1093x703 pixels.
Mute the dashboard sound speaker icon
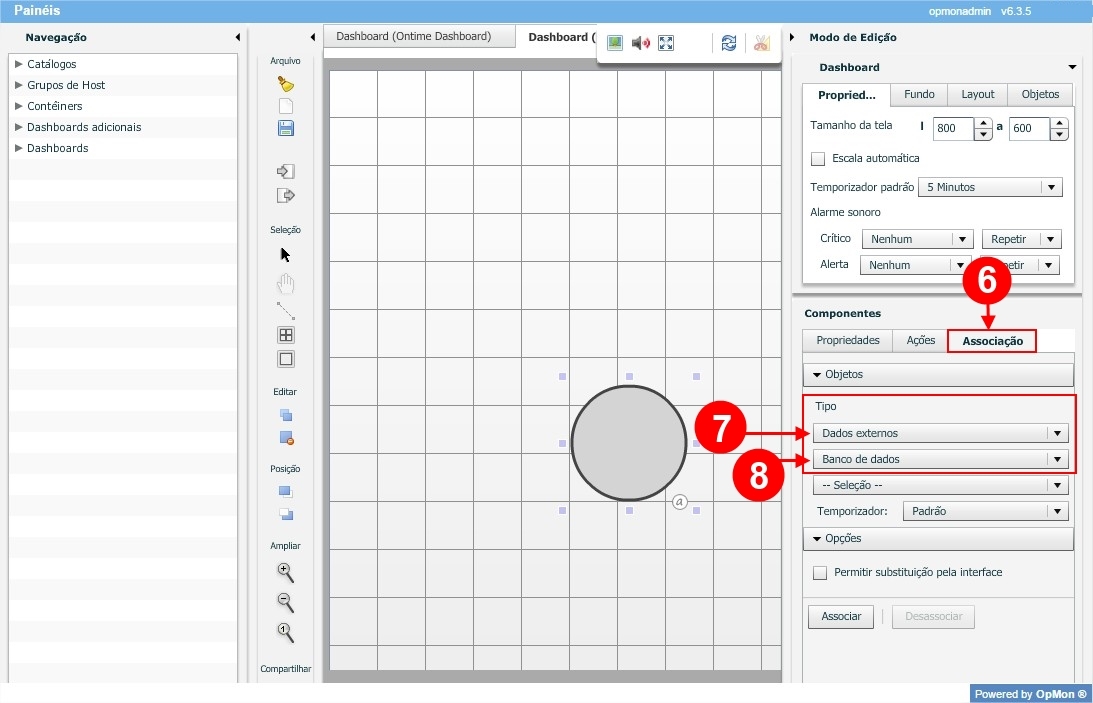click(x=641, y=43)
